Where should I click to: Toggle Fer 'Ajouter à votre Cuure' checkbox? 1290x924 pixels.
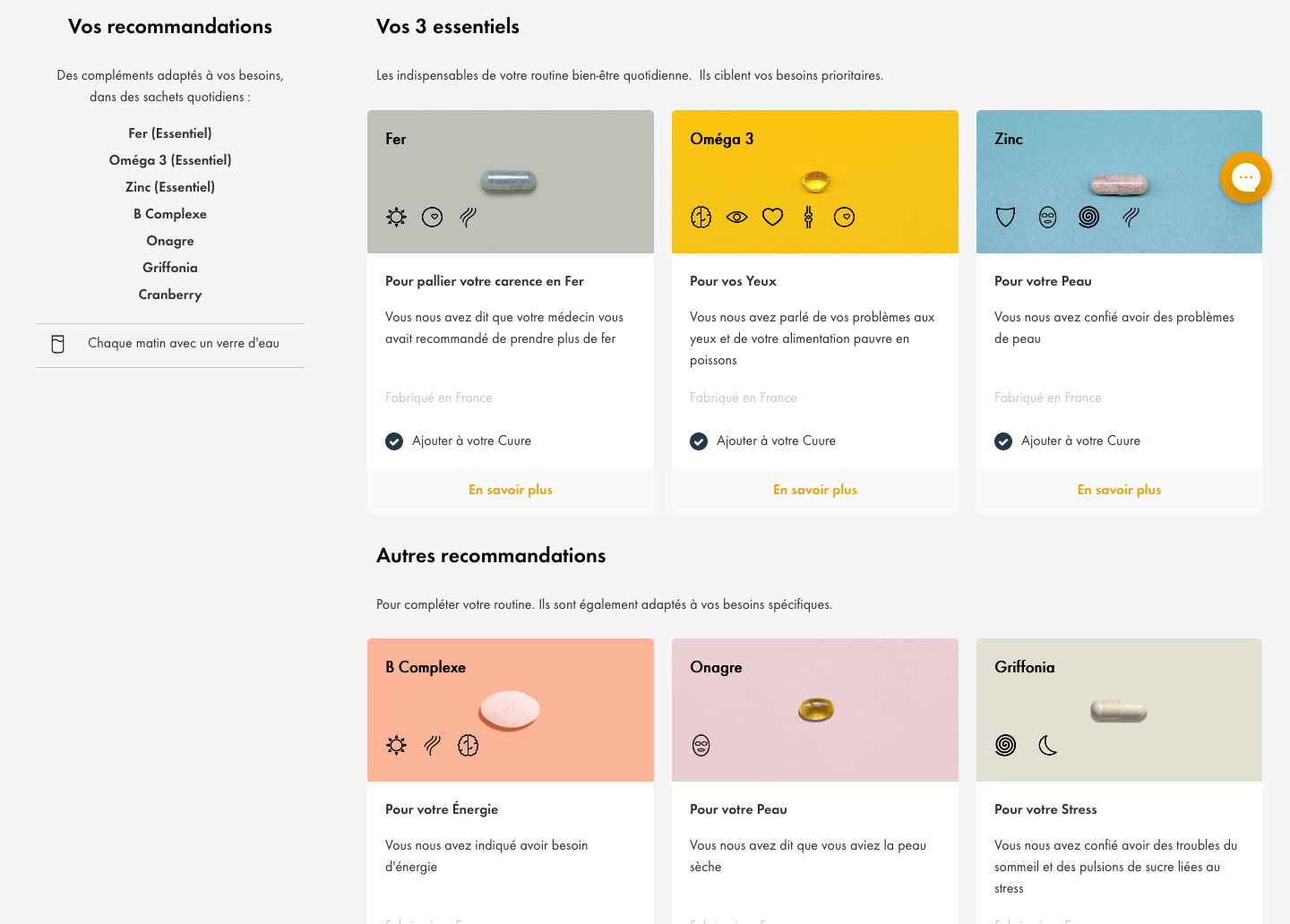pos(394,441)
